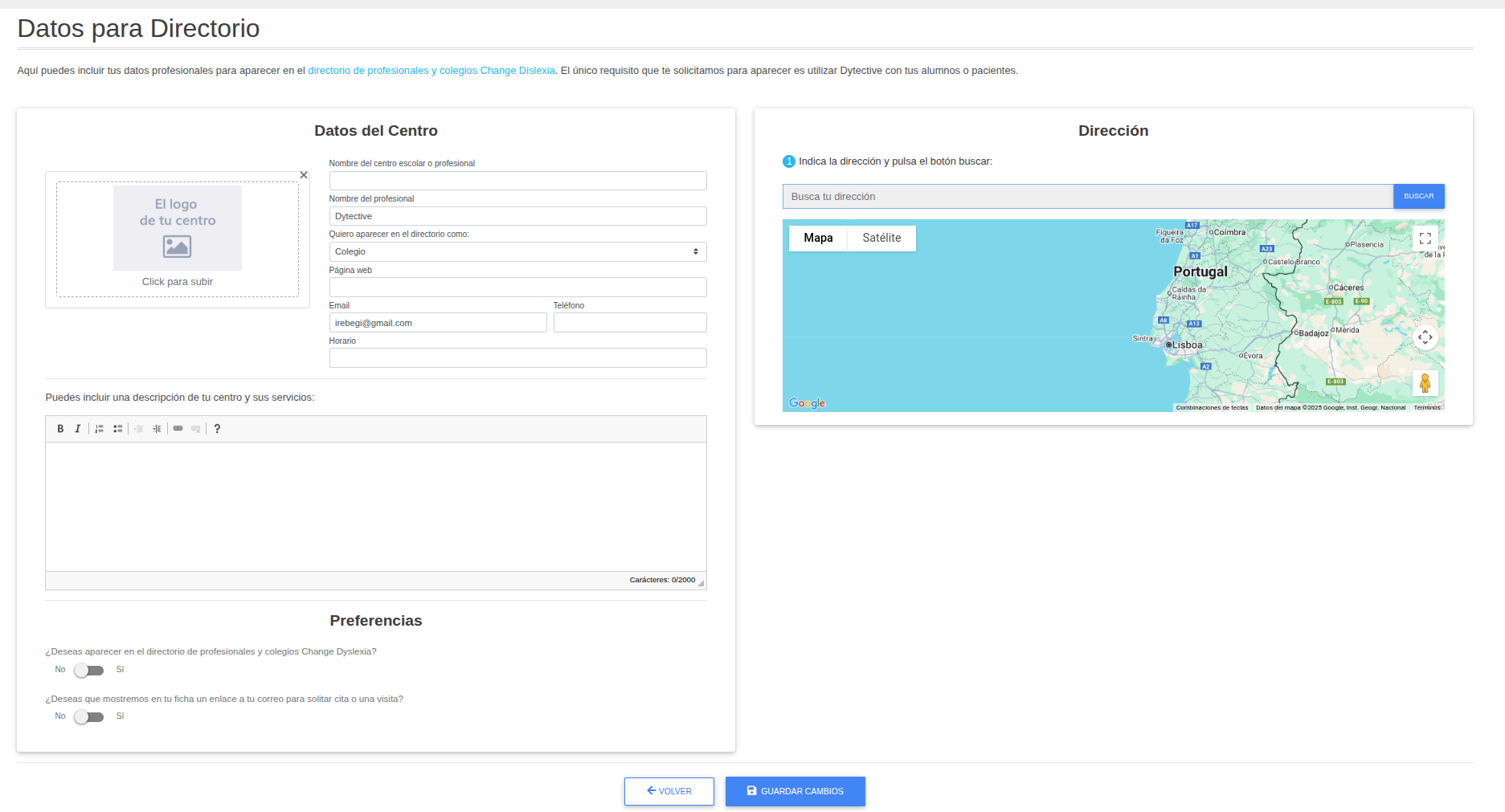Toggle fullscreen view on the map

tap(1425, 239)
